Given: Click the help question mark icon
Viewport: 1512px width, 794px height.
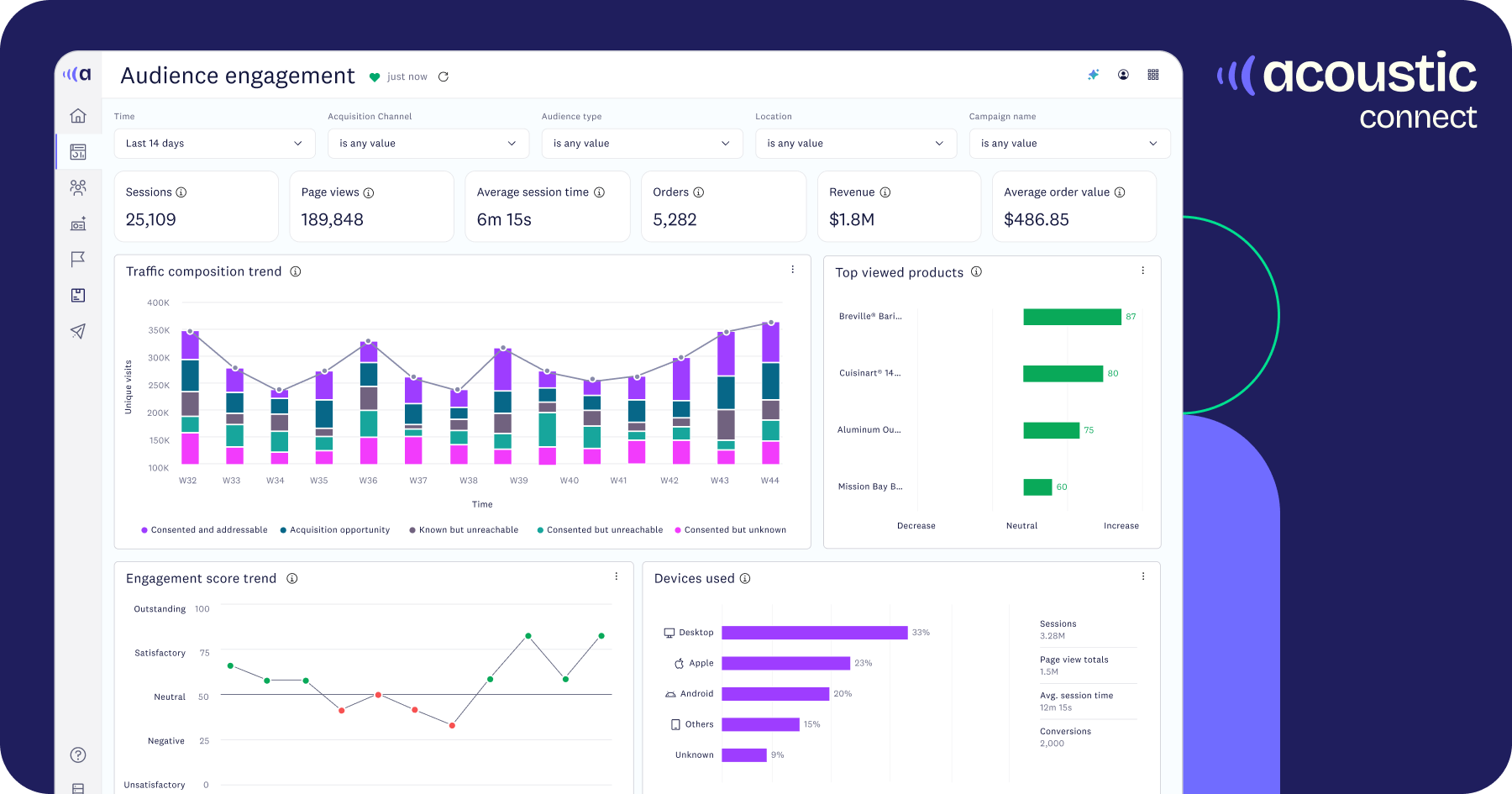Looking at the screenshot, I should pos(78,755).
